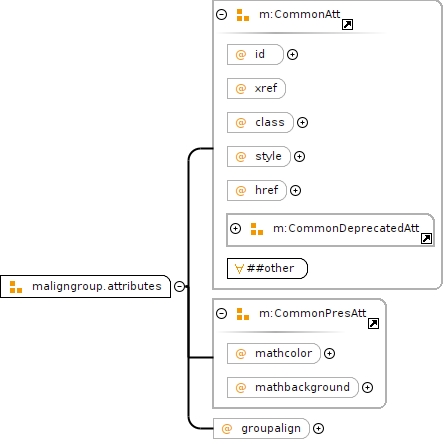
Task: Select the mathbackground attribute node
Action: pyautogui.click(x=293, y=387)
